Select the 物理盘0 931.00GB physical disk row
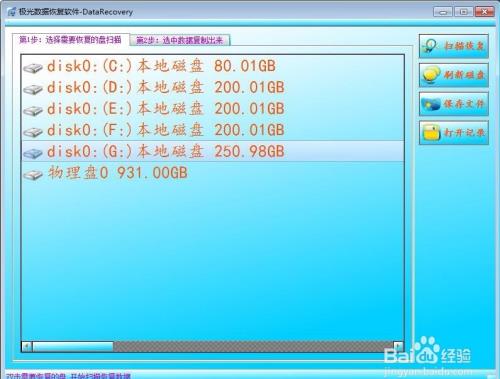The width and height of the screenshot is (500, 379). [x=213, y=173]
